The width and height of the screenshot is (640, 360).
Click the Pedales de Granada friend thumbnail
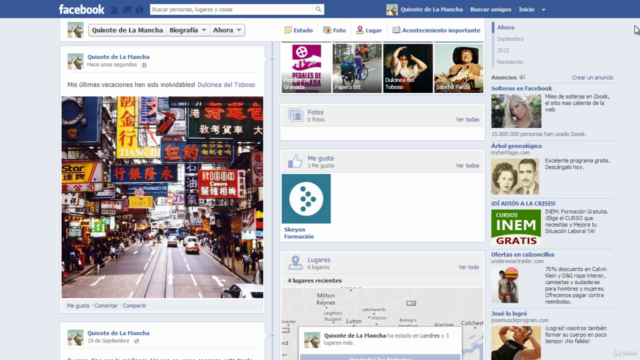click(x=306, y=68)
